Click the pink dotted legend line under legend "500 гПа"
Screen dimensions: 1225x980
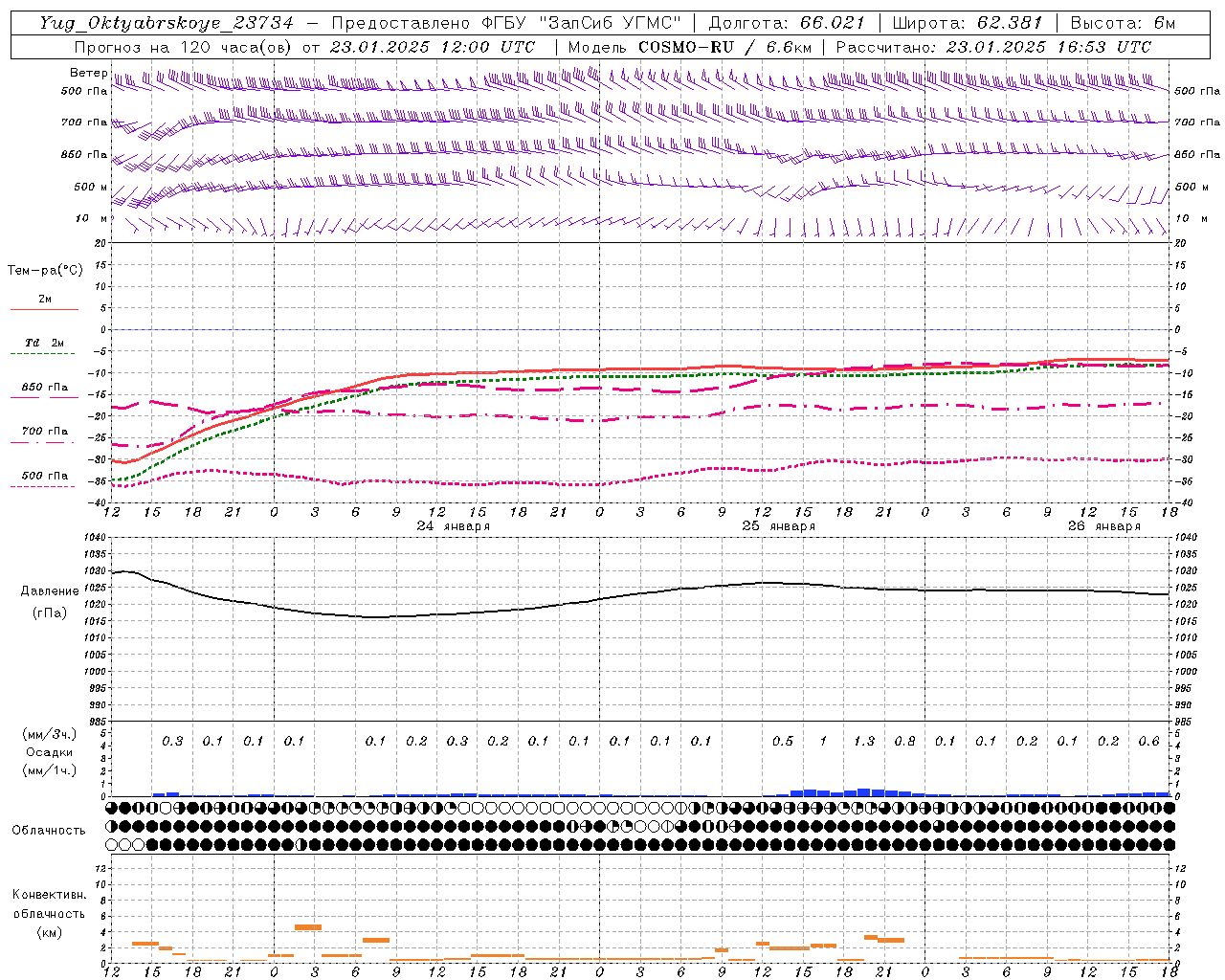(x=44, y=487)
